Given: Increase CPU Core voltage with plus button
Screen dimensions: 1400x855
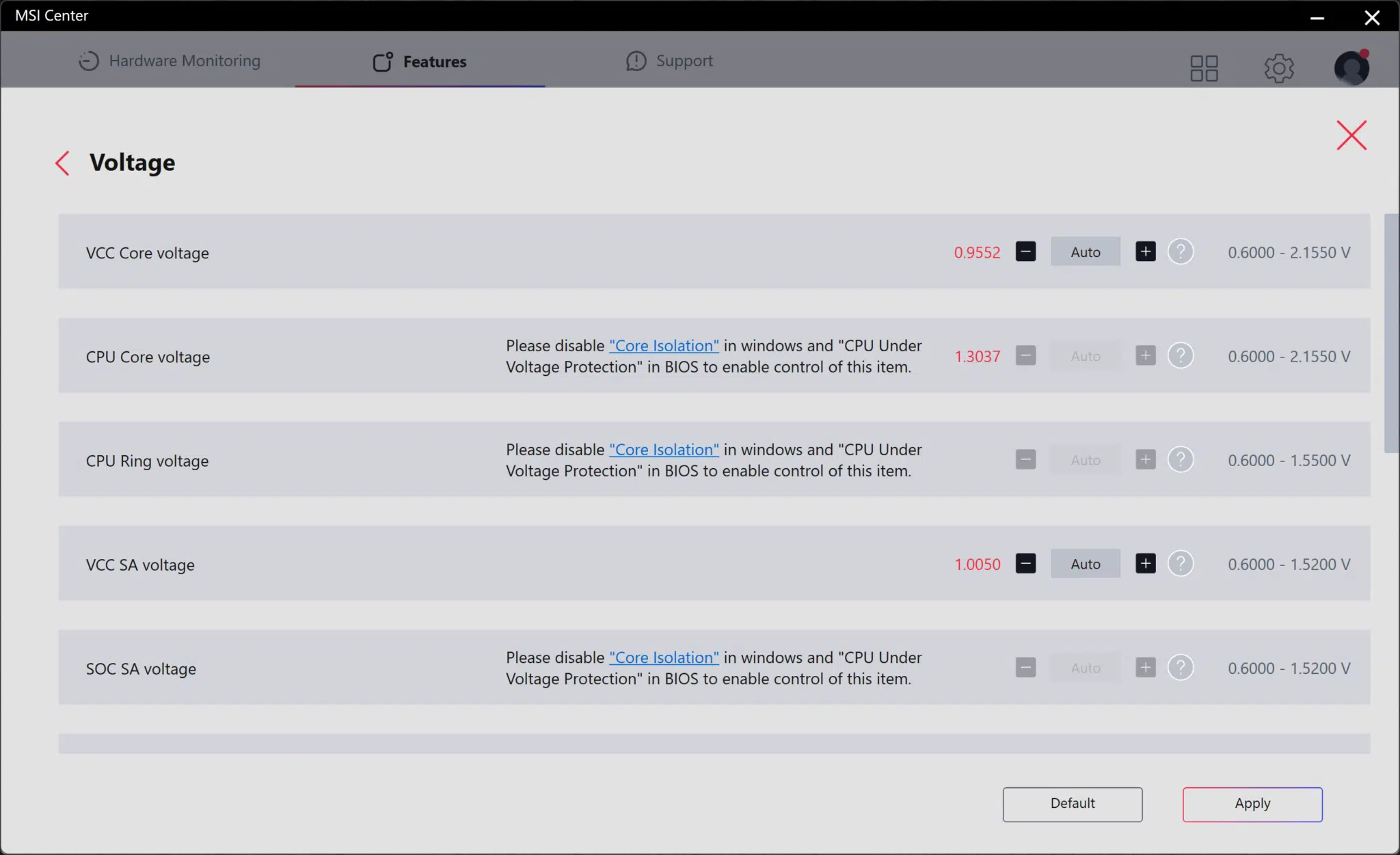Looking at the screenshot, I should click(1146, 355).
